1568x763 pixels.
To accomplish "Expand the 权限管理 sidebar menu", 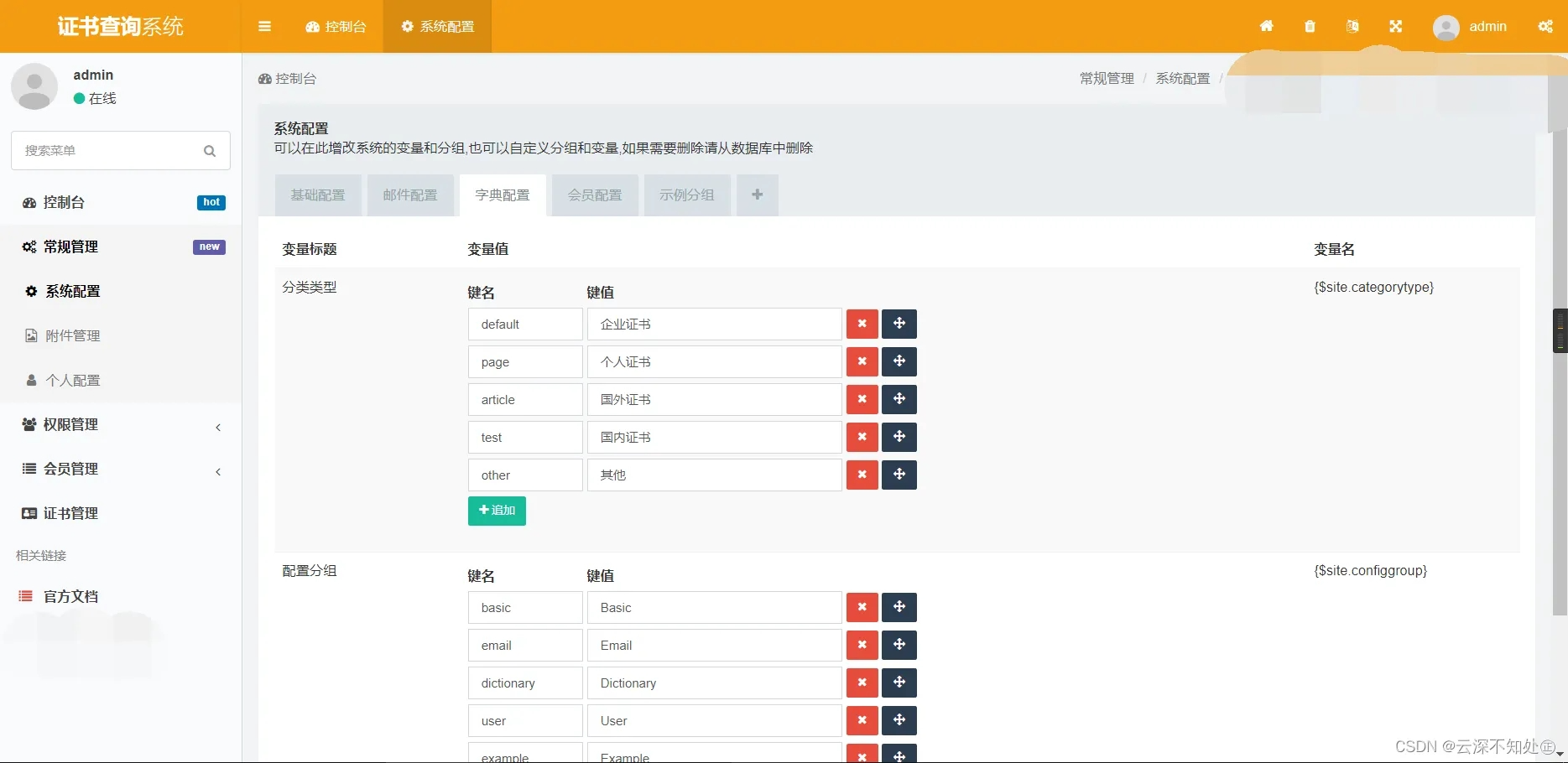I will tap(121, 424).
